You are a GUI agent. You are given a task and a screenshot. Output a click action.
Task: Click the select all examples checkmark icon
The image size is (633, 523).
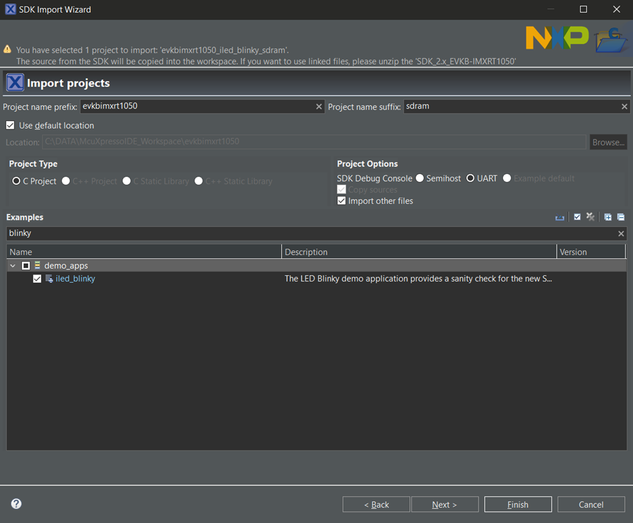577,217
